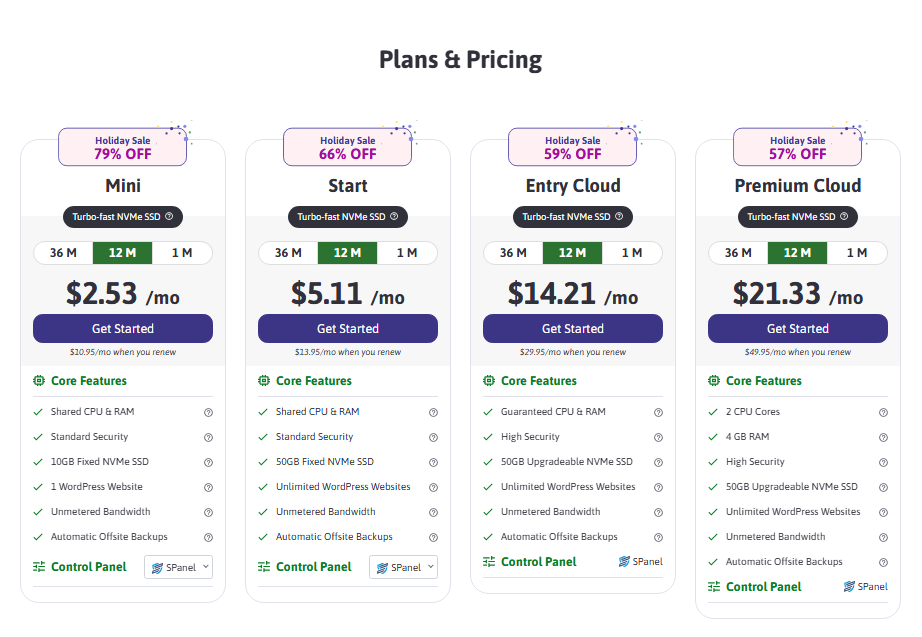The image size is (922, 637).
Task: Click the SPanel icon on Premium Cloud card
Action: [850, 586]
